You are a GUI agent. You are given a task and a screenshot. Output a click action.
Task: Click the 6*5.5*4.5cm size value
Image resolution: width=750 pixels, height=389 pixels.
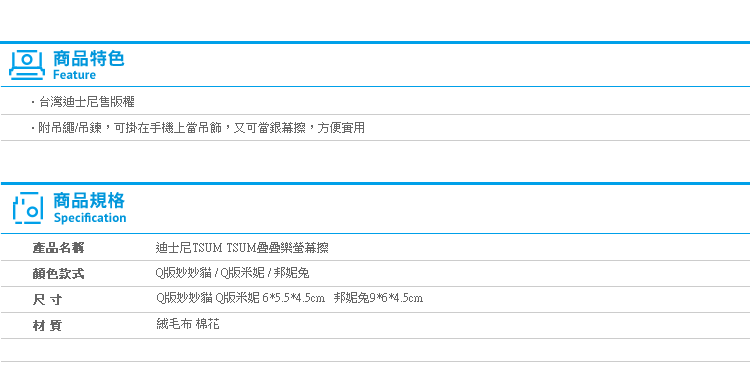point(294,298)
